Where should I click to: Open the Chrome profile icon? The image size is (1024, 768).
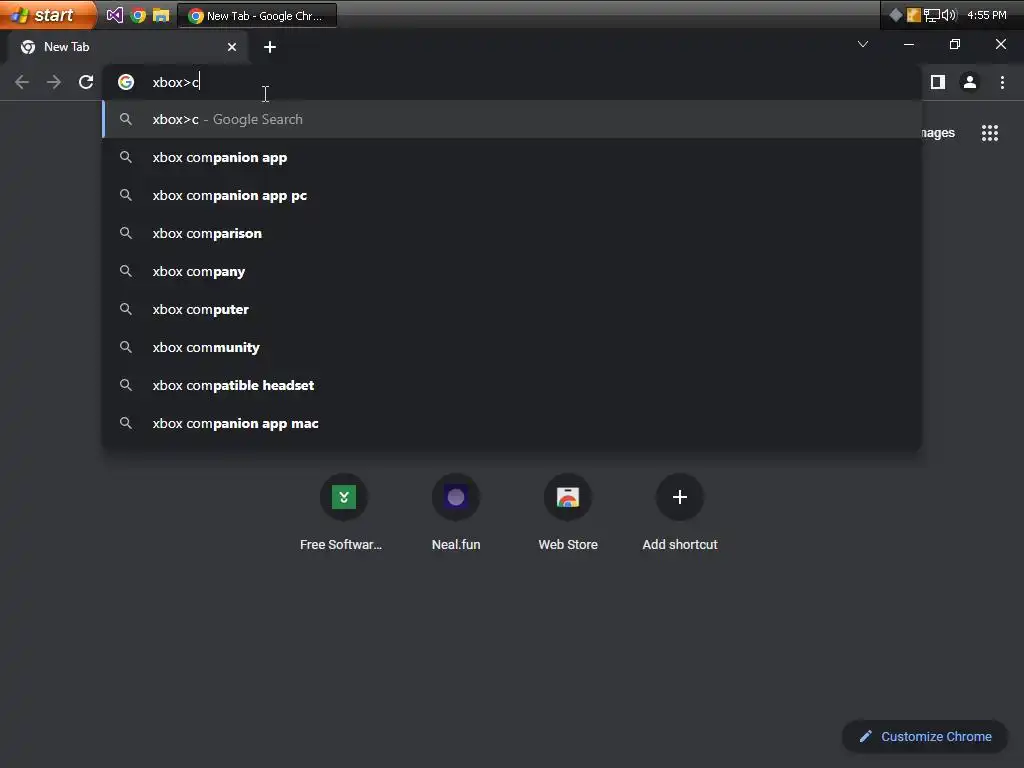click(x=970, y=82)
